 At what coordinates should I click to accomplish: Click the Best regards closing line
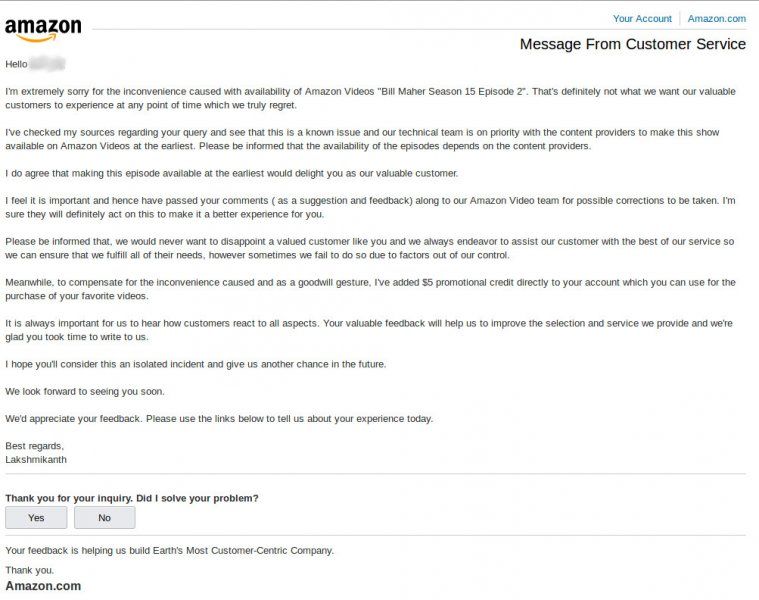[x=34, y=446]
